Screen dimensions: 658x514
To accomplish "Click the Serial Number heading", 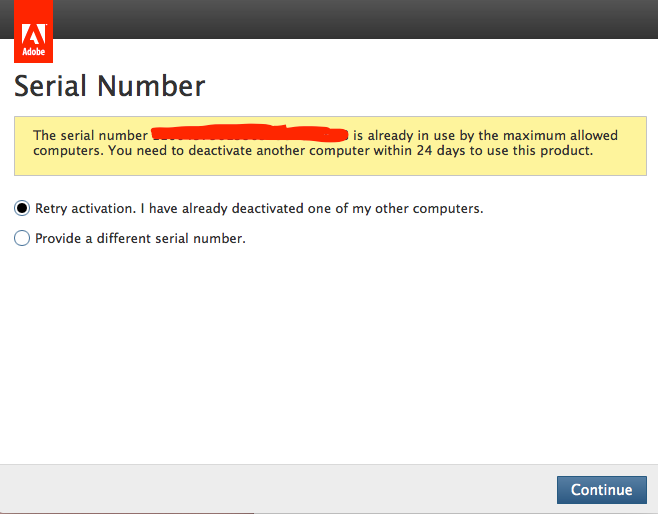I will click(x=110, y=86).
